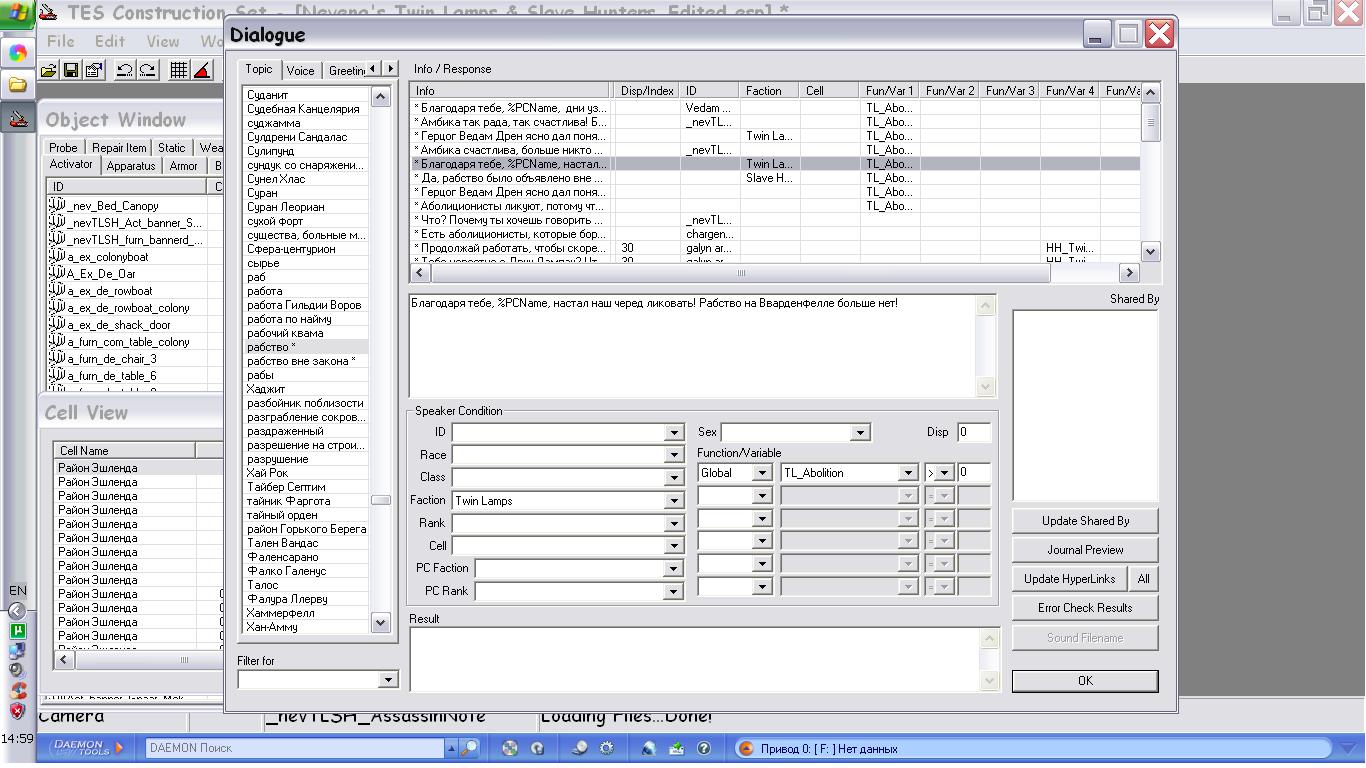1366x768 pixels.
Task: Click the Journal Preview button
Action: [x=1085, y=550]
